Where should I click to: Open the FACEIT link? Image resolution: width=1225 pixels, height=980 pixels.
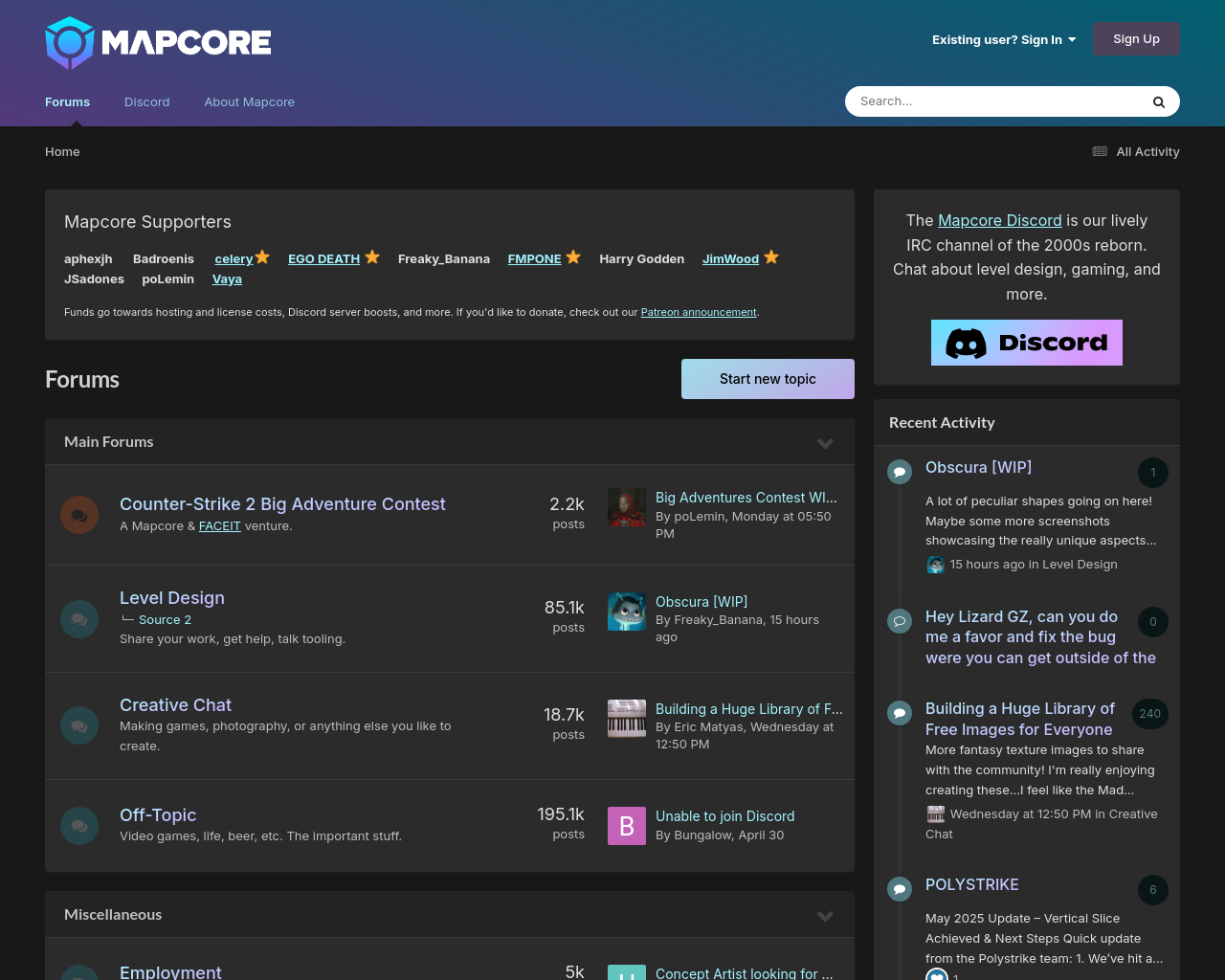[219, 525]
